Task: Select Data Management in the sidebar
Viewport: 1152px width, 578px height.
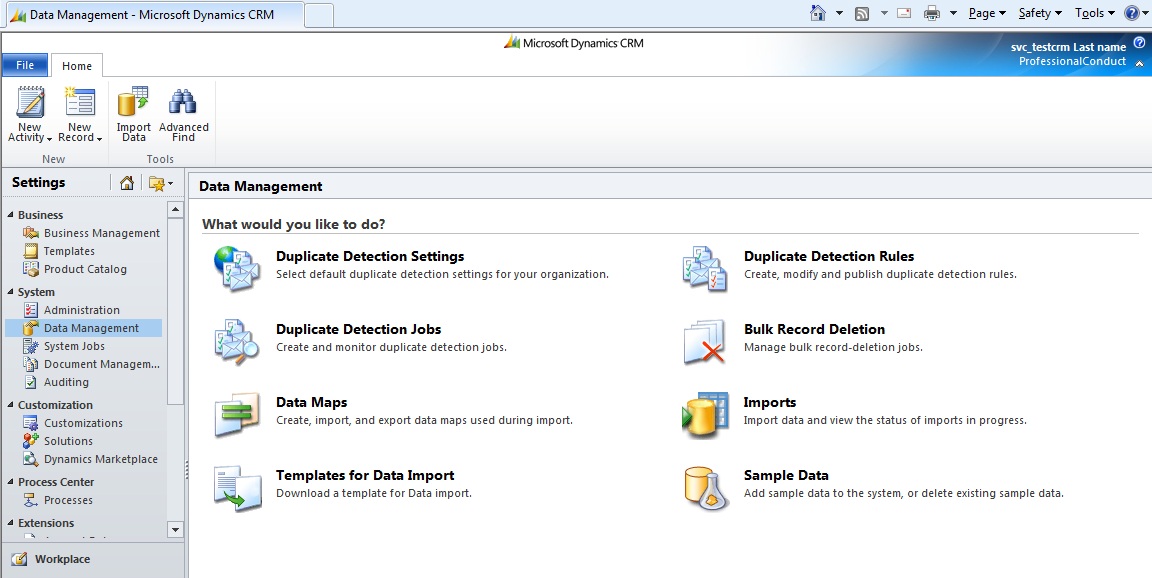Action: 83,328
